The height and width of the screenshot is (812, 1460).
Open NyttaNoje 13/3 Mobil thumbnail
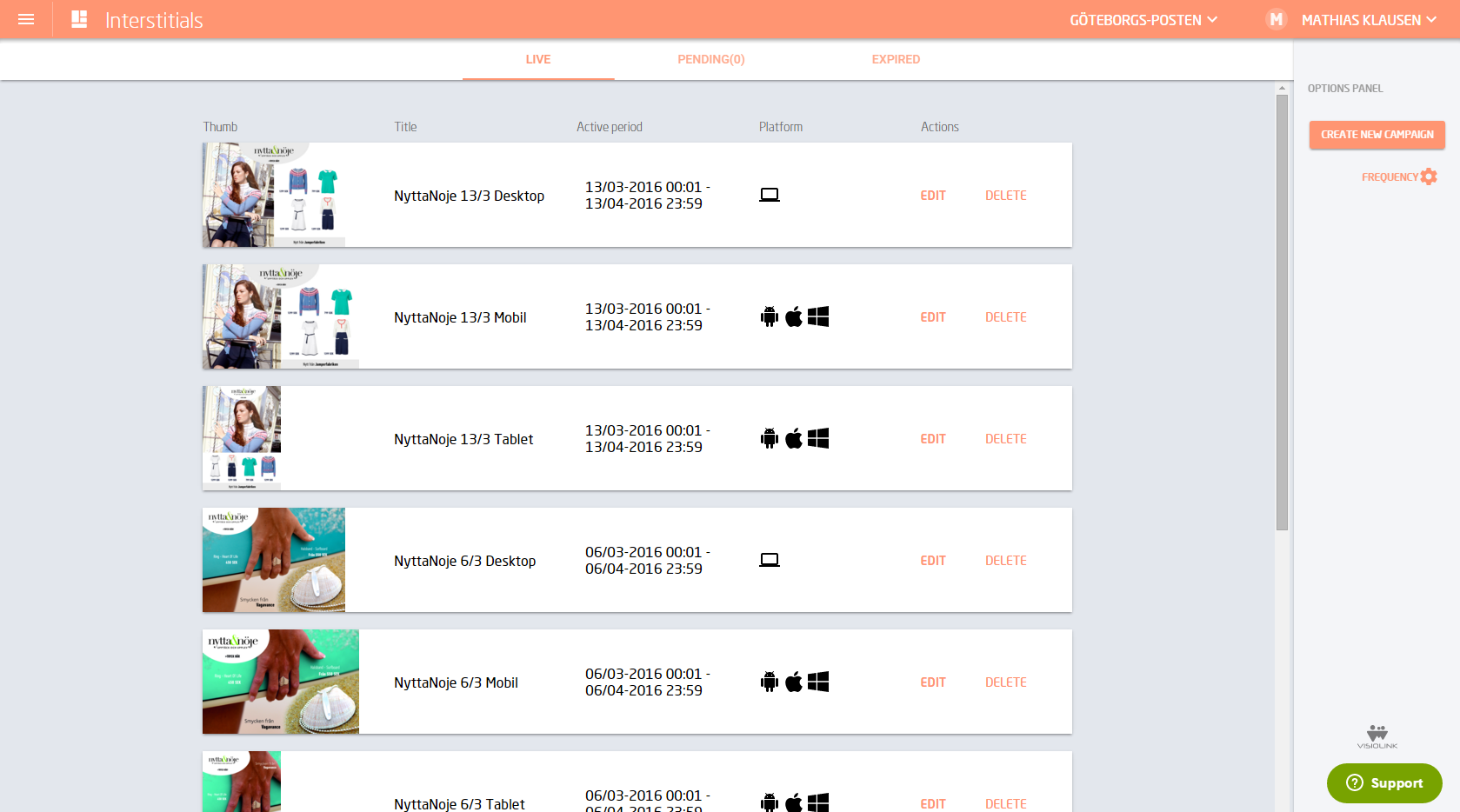pos(281,316)
